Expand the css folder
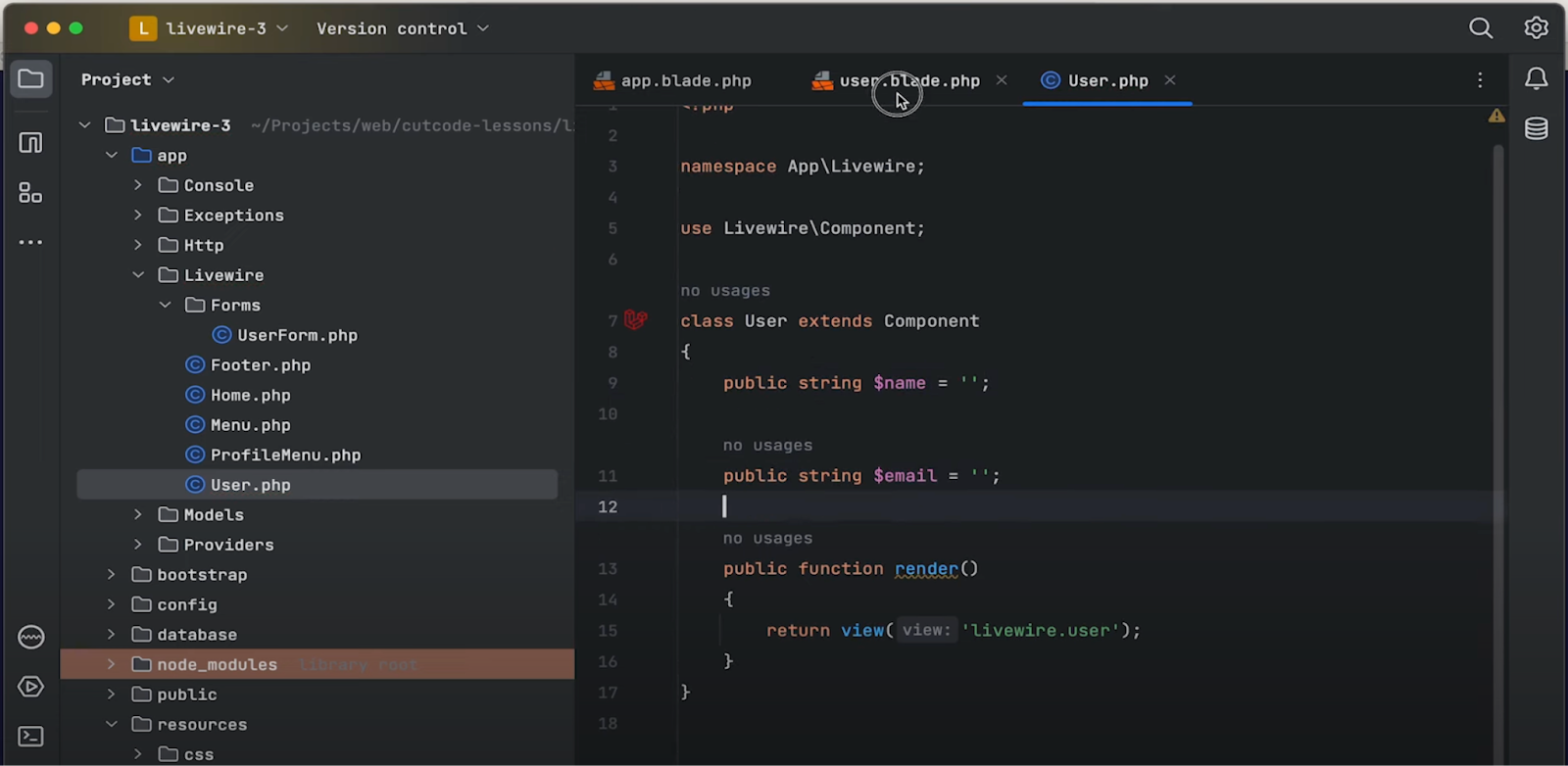1568x766 pixels. [x=138, y=754]
